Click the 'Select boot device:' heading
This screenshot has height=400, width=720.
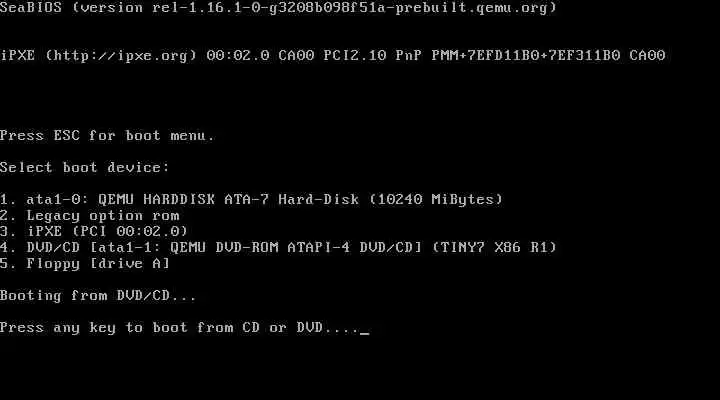(84, 167)
